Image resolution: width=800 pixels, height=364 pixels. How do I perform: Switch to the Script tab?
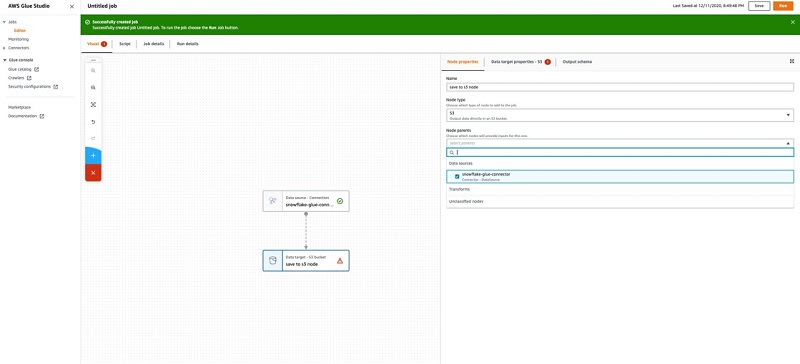(124, 44)
